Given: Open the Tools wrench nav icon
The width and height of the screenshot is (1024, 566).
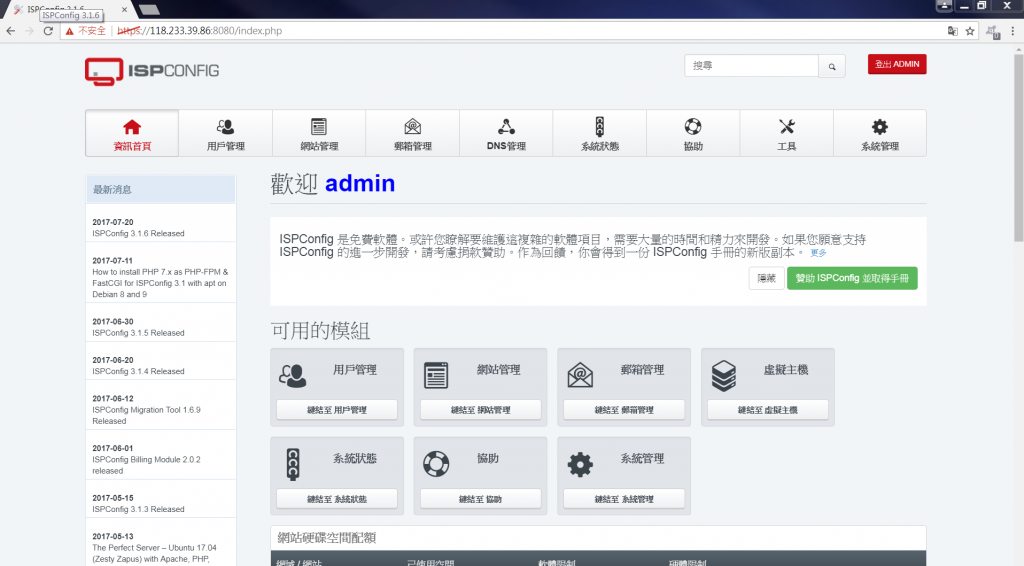Looking at the screenshot, I should point(786,127).
